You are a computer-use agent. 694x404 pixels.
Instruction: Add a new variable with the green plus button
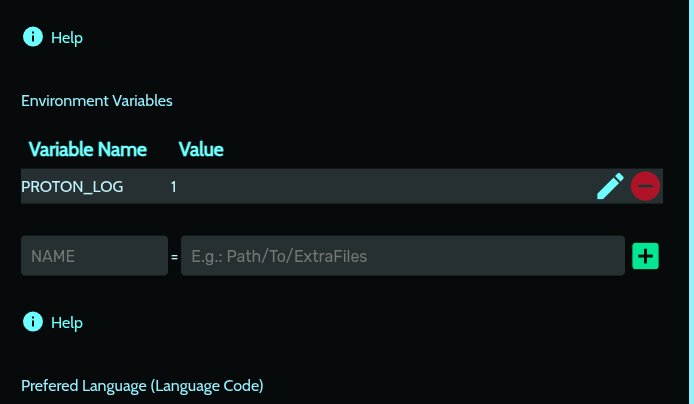click(x=646, y=256)
